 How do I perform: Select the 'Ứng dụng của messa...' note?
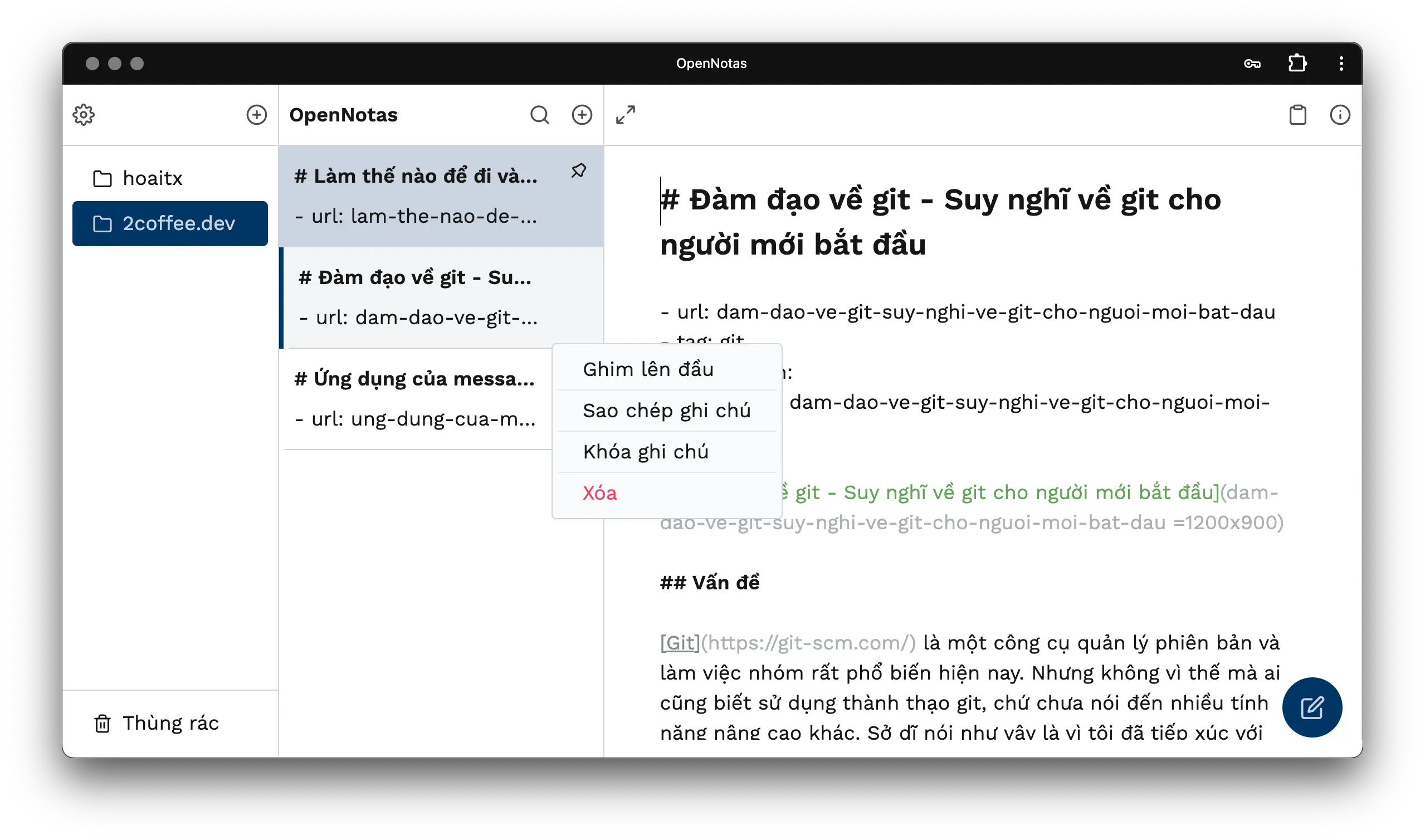pos(415,379)
